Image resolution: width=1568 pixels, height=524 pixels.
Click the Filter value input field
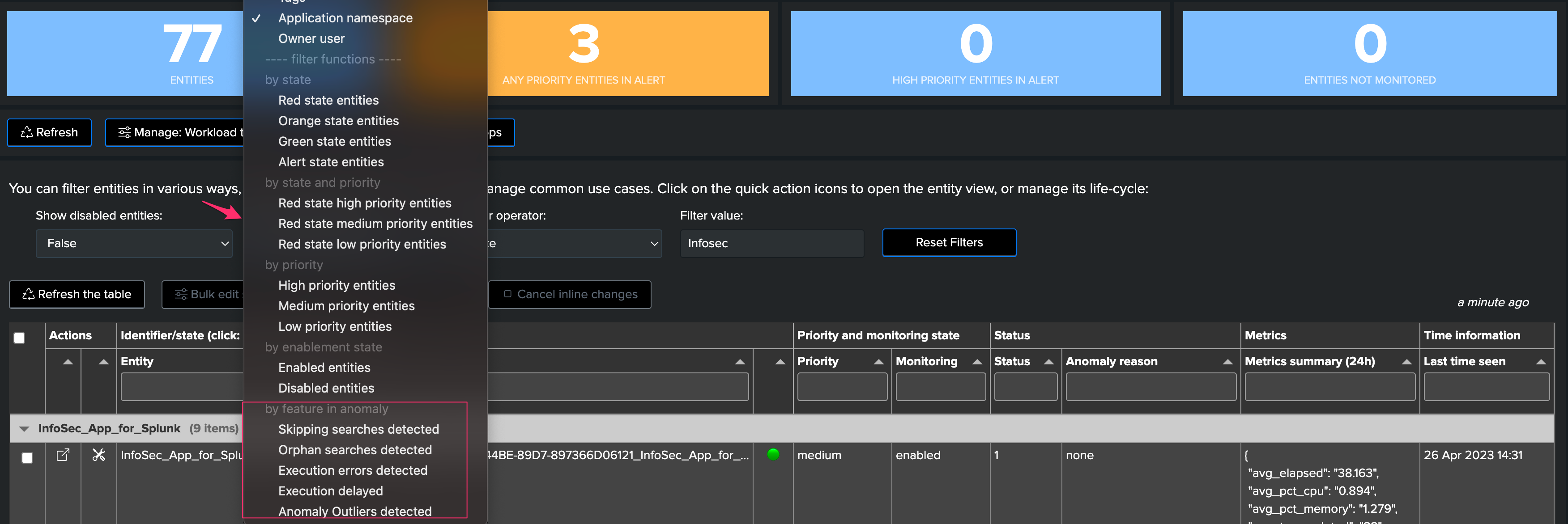[772, 243]
